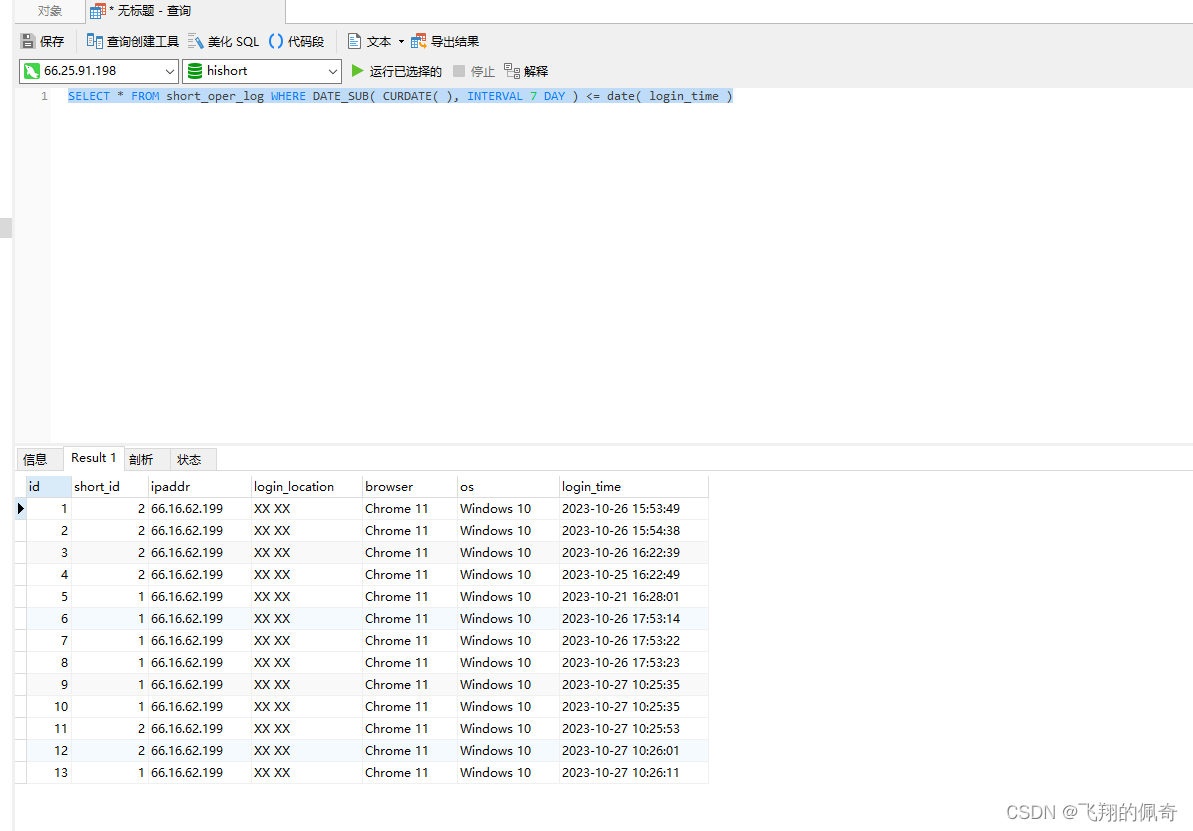Click the ipaddr column header
This screenshot has height=831, width=1193.
pos(199,486)
